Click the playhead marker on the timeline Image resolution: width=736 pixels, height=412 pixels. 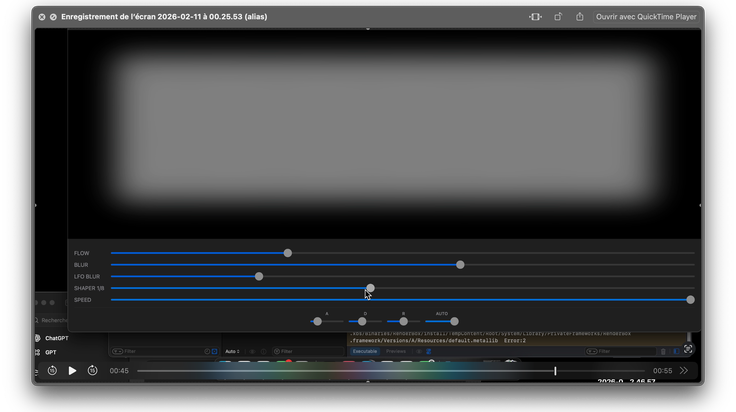[555, 371]
